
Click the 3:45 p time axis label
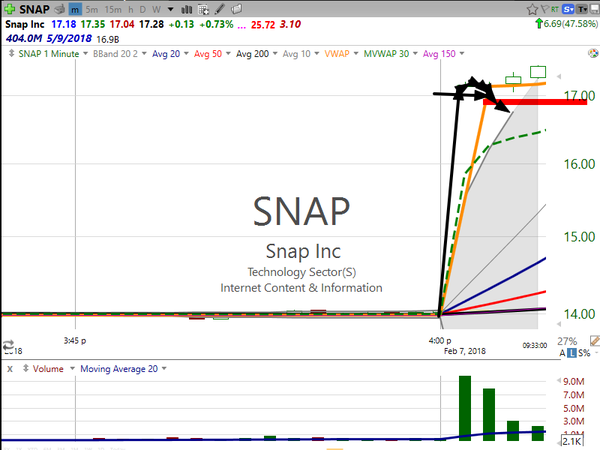(75, 340)
